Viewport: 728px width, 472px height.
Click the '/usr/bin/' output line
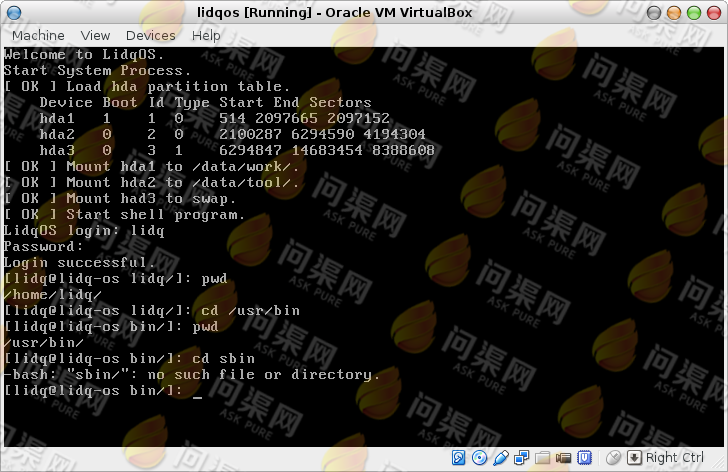pyautogui.click(x=44, y=343)
